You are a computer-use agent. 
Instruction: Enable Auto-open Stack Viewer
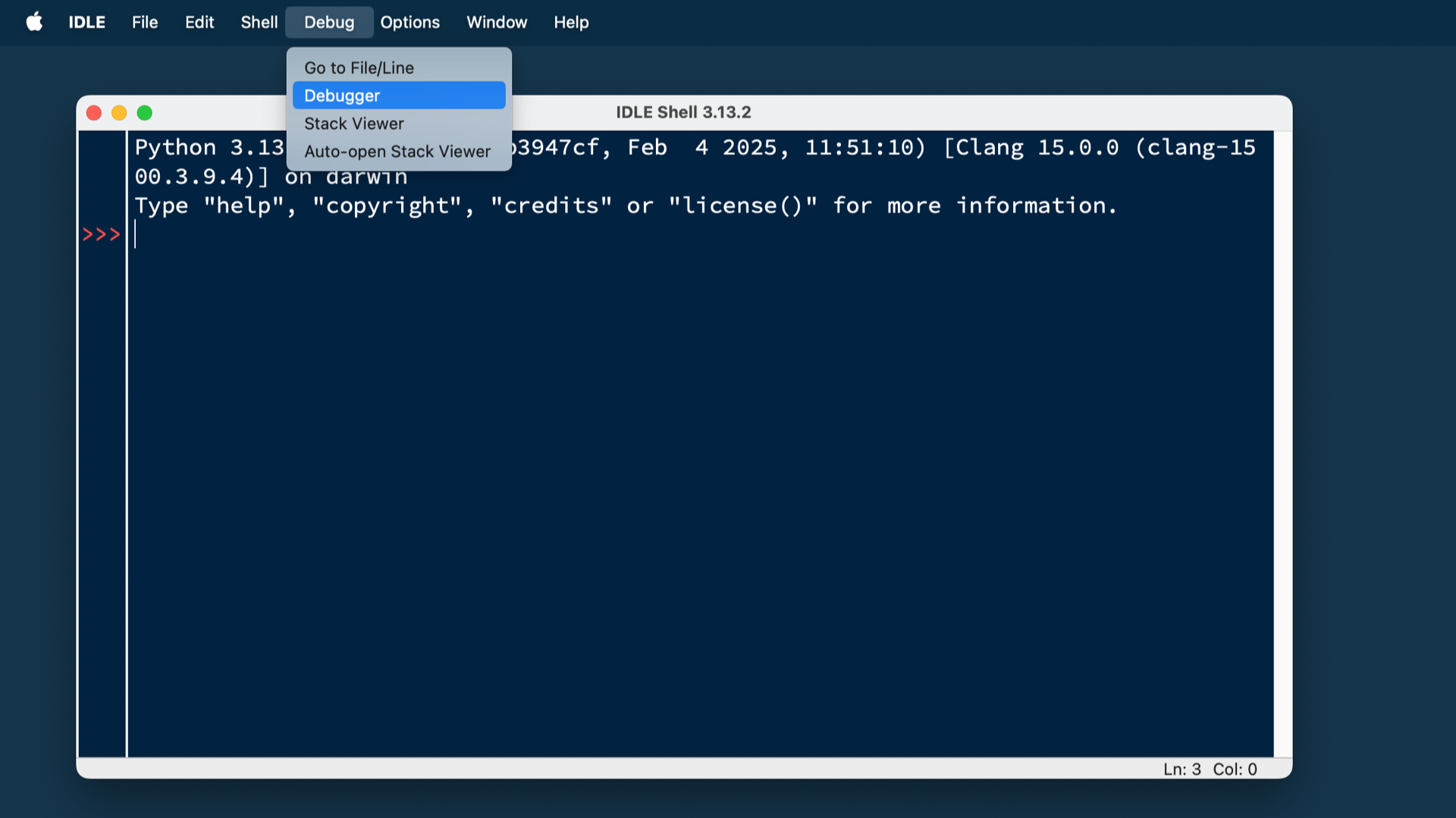tap(397, 151)
